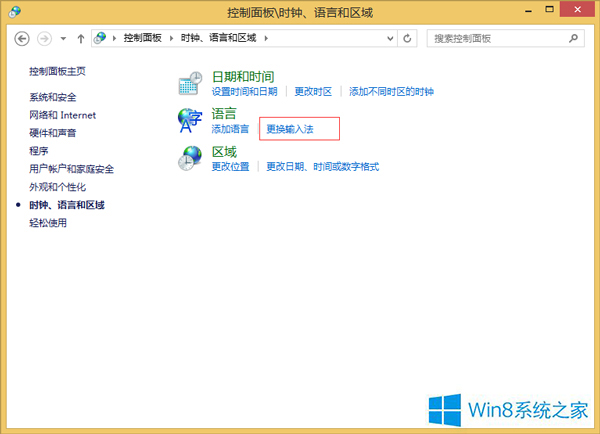600x434 pixels.
Task: Click 更换输入法 link
Action: click(290, 129)
